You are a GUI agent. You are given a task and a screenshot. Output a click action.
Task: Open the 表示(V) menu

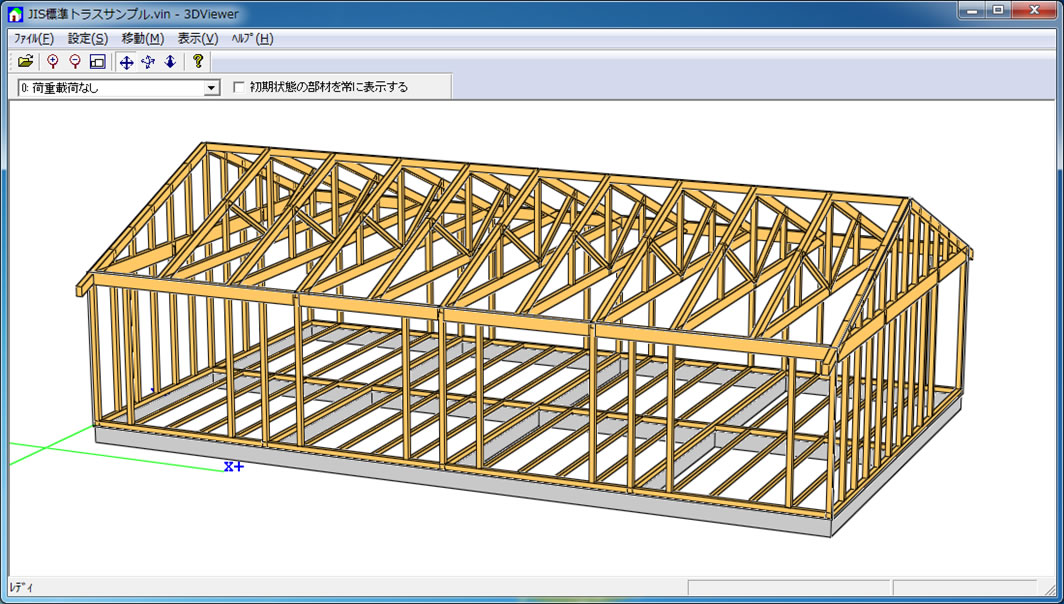tap(197, 38)
